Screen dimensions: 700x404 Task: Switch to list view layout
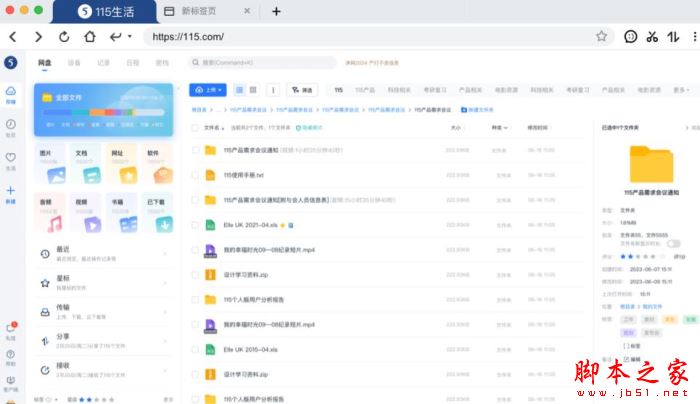tap(239, 90)
